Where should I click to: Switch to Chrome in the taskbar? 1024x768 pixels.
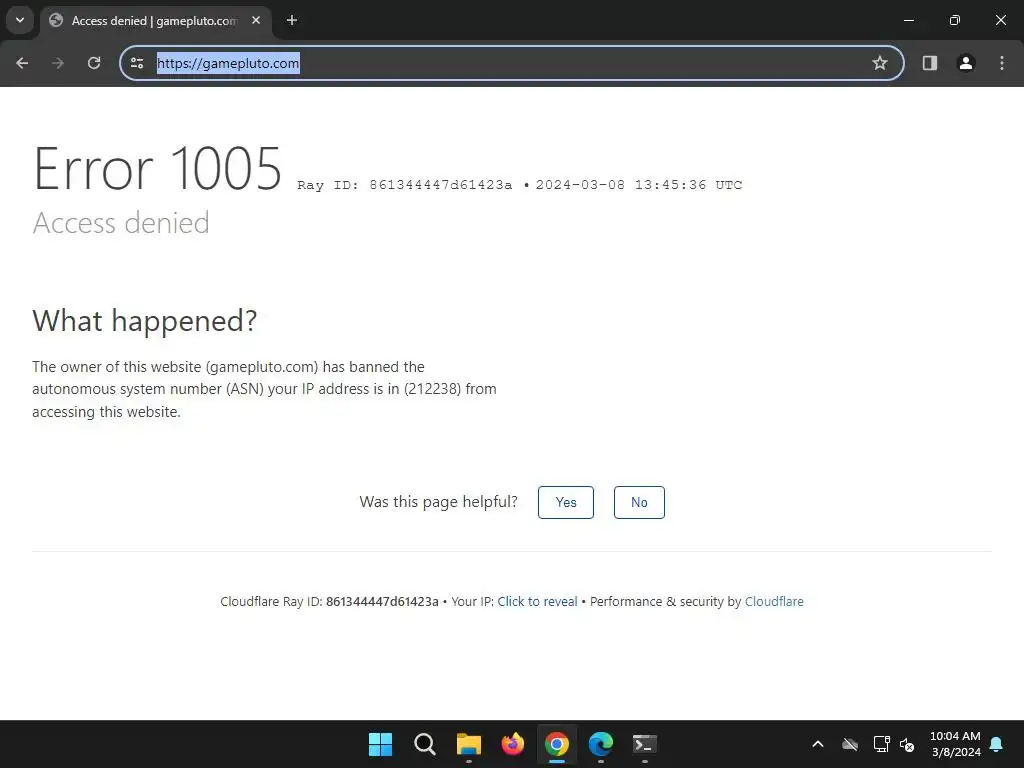pos(556,744)
